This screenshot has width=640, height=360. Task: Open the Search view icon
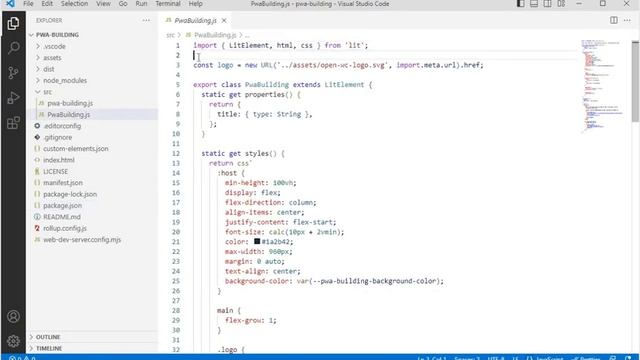click(13, 48)
